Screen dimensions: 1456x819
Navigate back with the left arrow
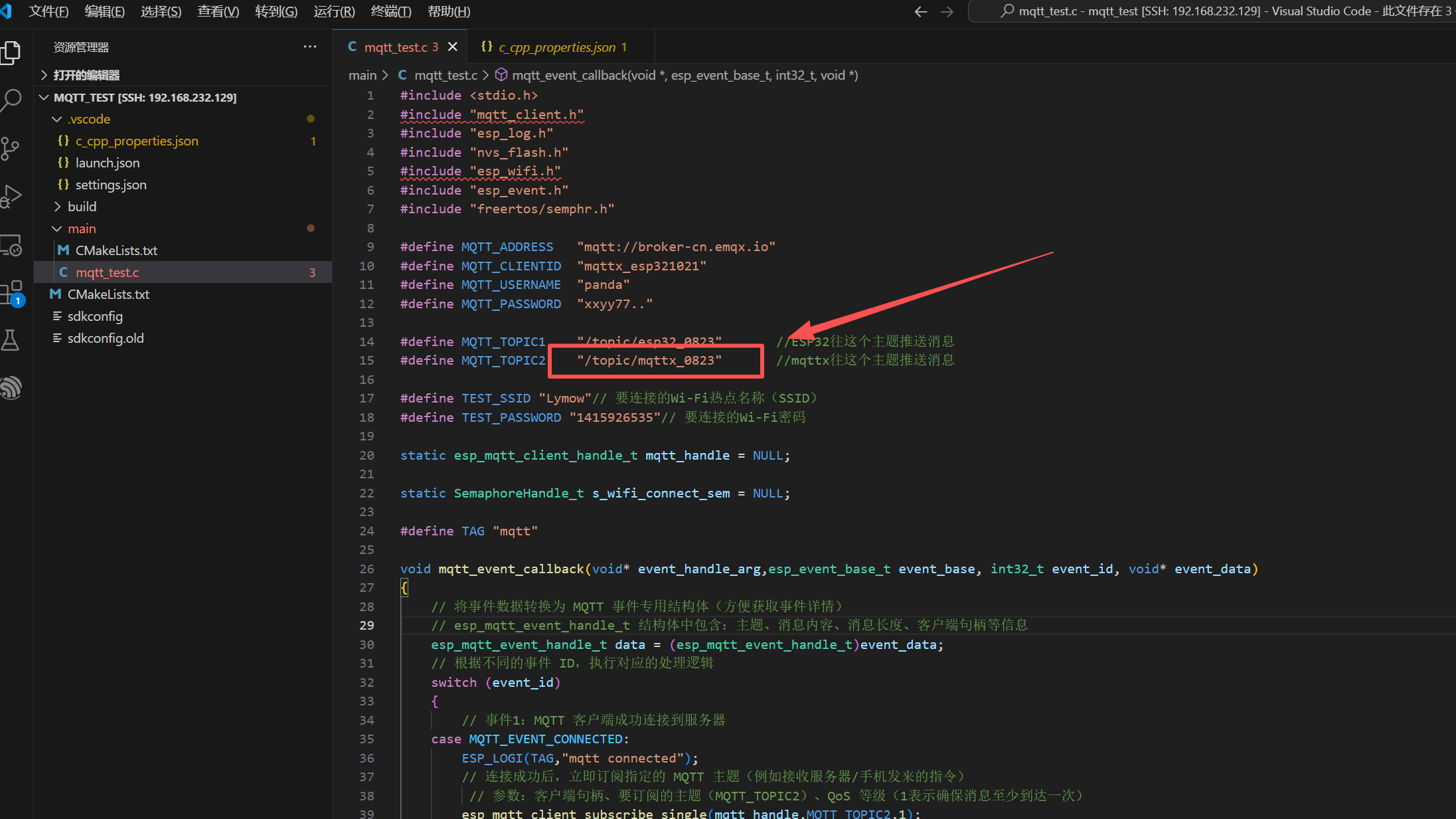click(920, 11)
